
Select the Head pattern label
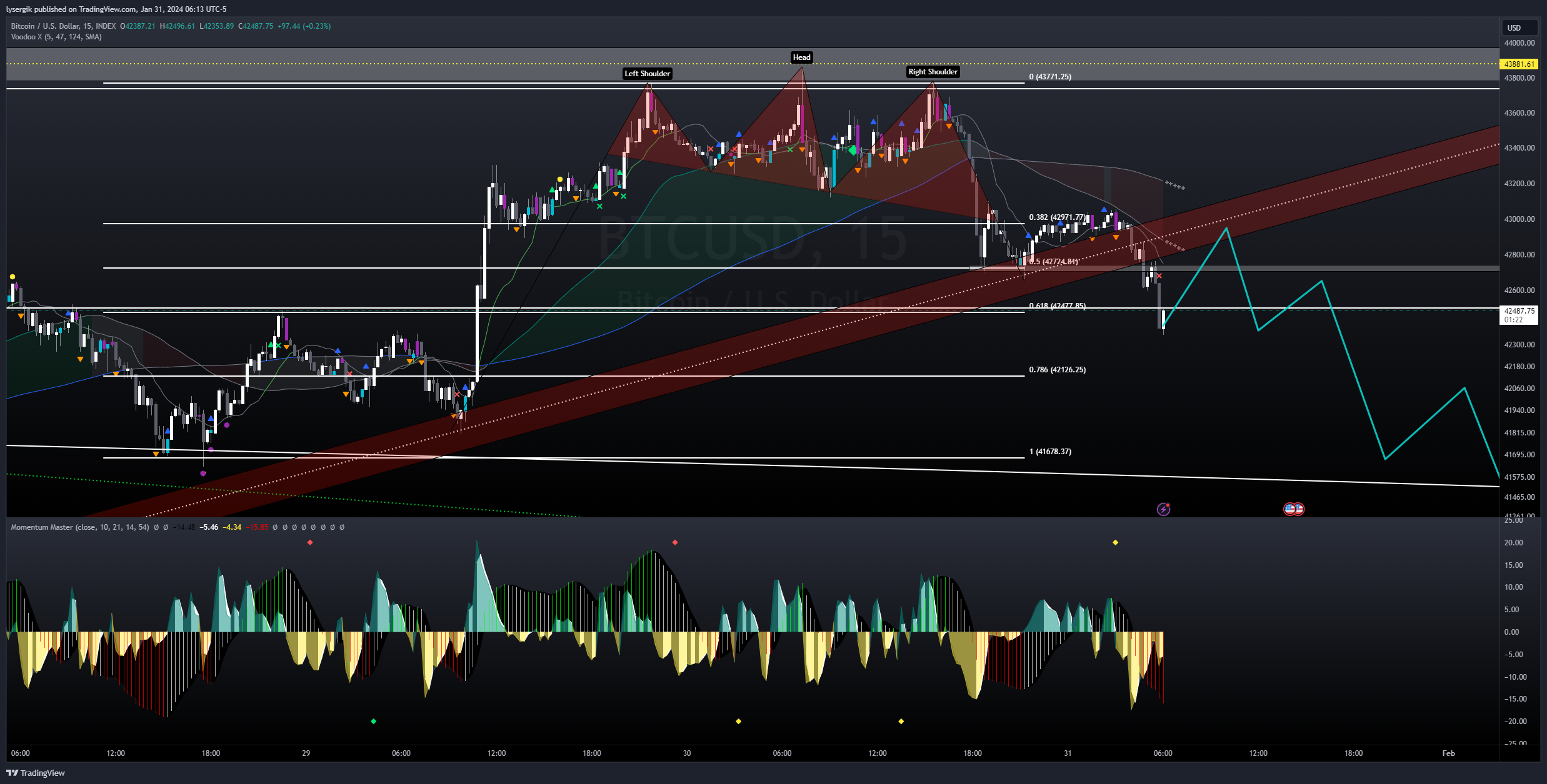(801, 57)
